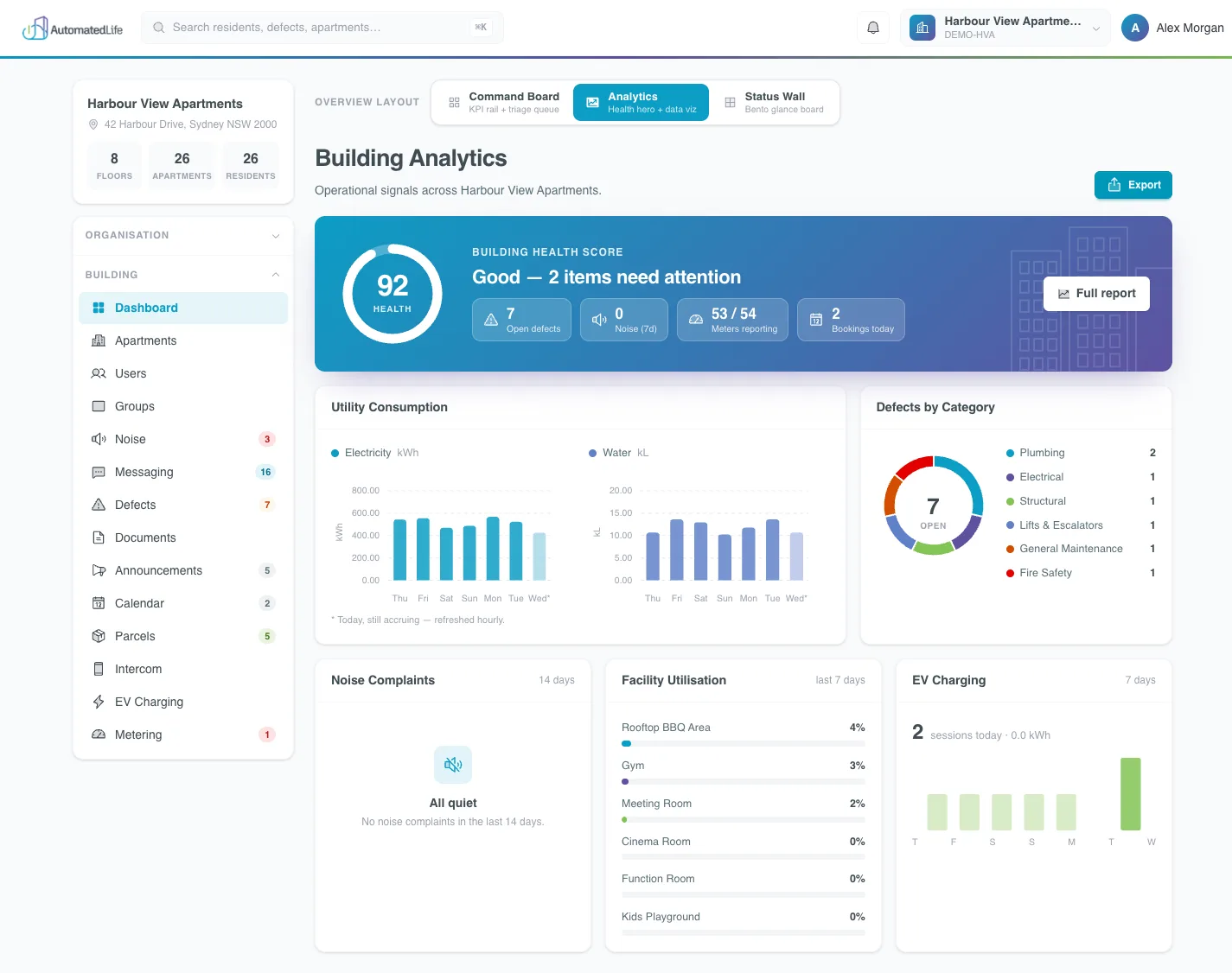Click the 92 Health score ring
Screen dimensions: 1232x973
393,294
